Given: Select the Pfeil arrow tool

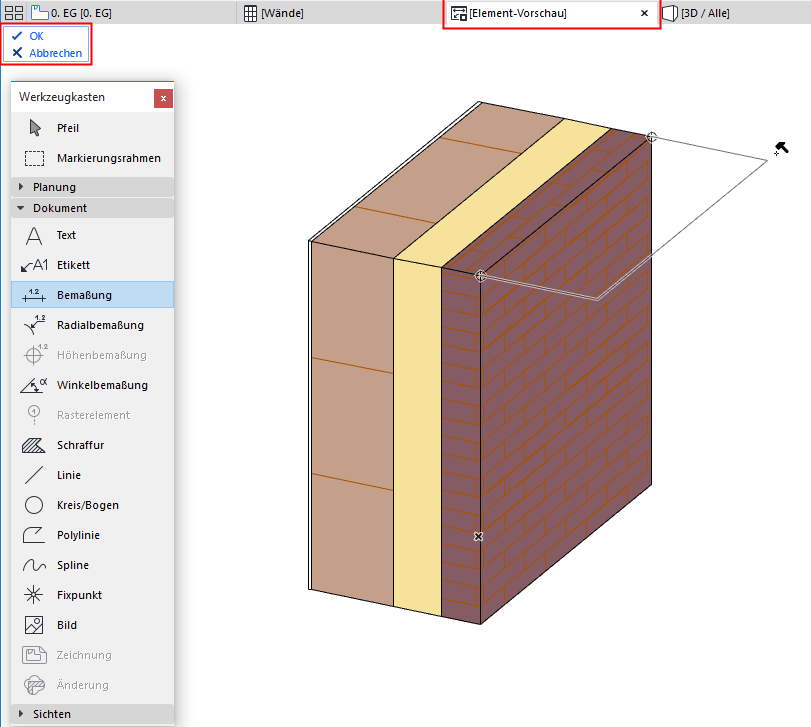Looking at the screenshot, I should [x=92, y=128].
